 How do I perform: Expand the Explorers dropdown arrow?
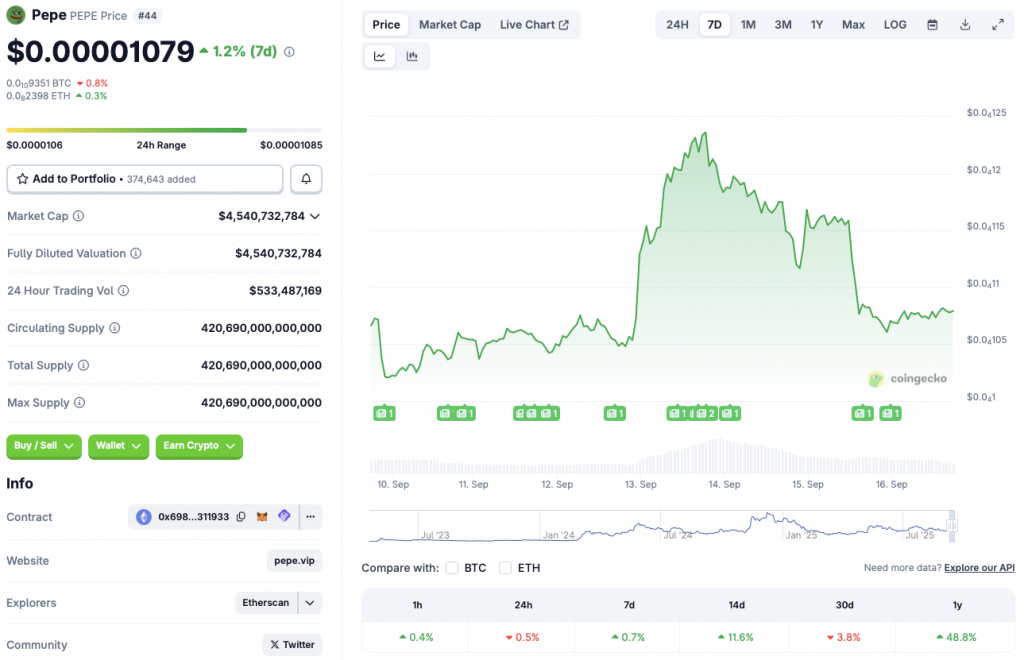coord(310,603)
